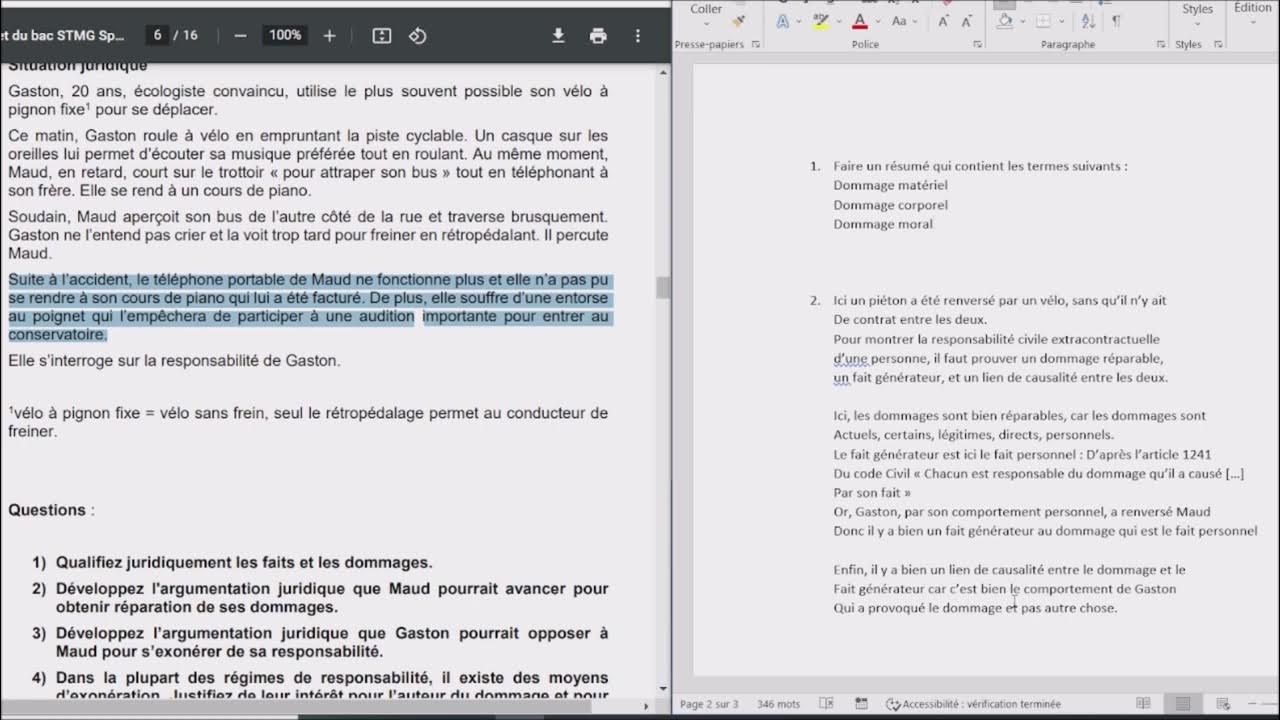Select the Format Painter brush in Word
Viewport: 1280px width, 720px height.
tap(739, 20)
